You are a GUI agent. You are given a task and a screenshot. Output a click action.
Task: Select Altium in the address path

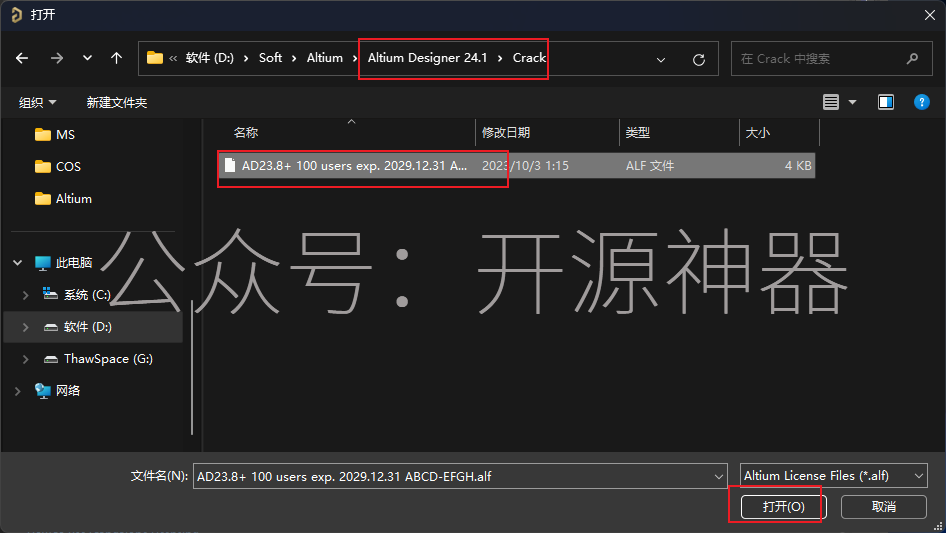tap(325, 58)
